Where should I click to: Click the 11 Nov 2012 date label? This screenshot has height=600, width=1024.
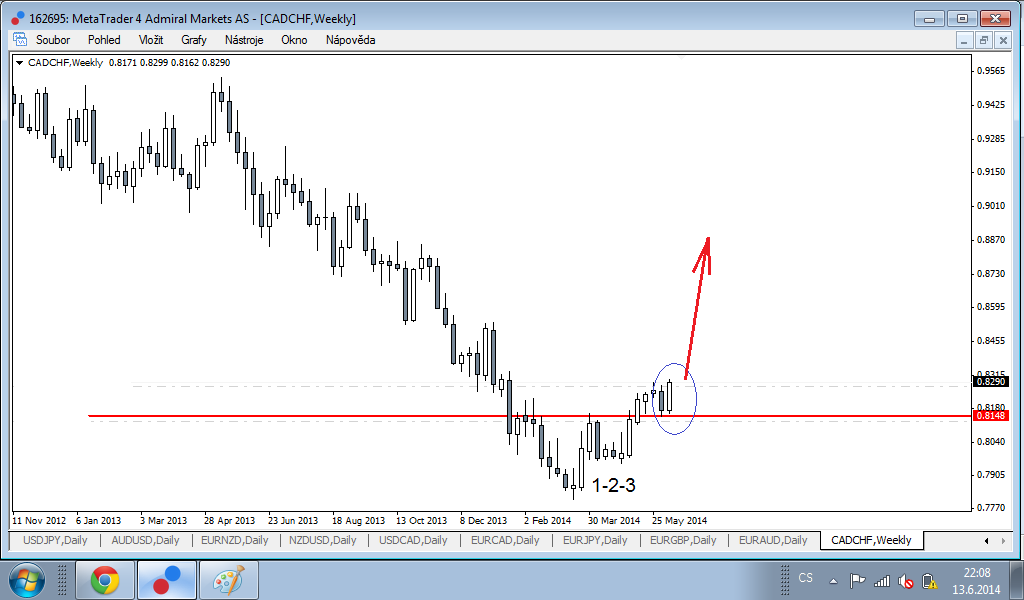coord(39,520)
